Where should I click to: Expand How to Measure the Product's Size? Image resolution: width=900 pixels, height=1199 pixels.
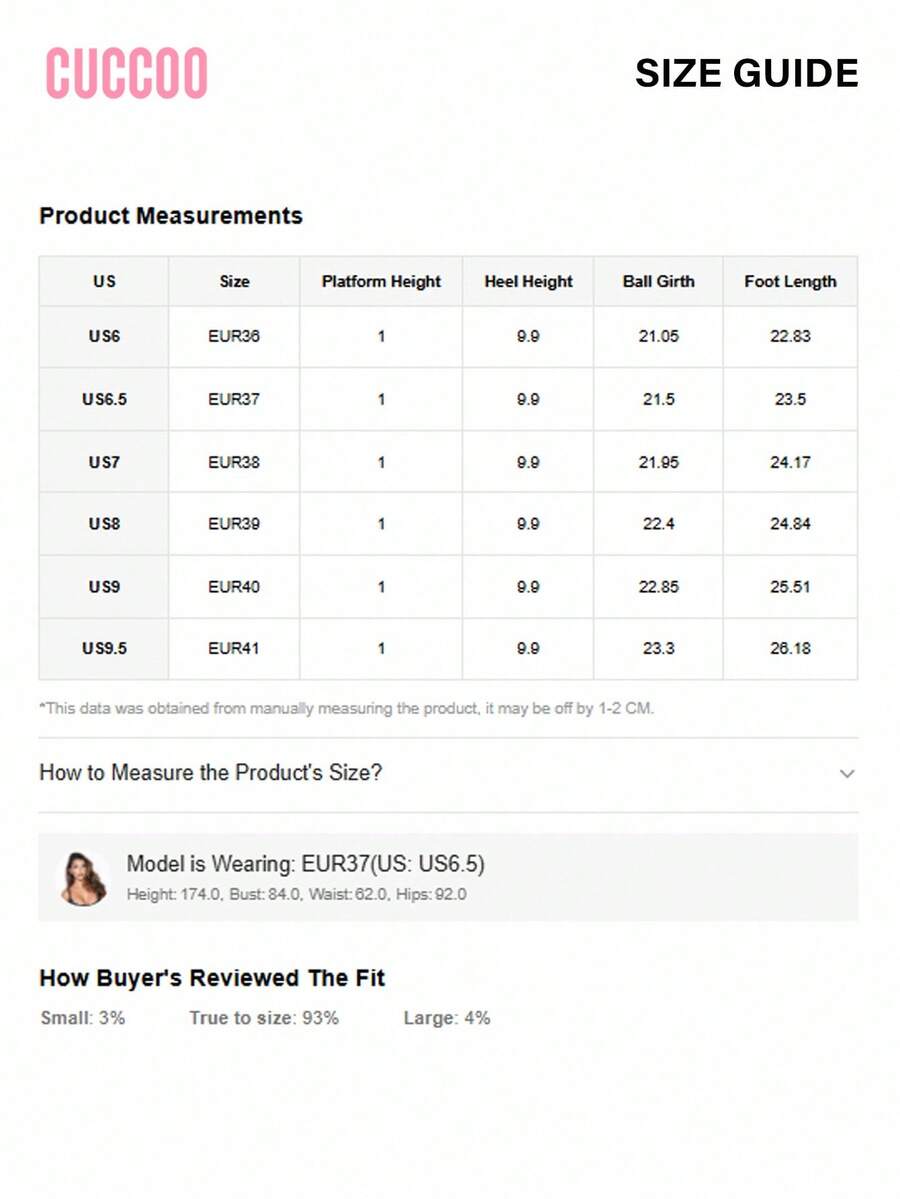448,773
